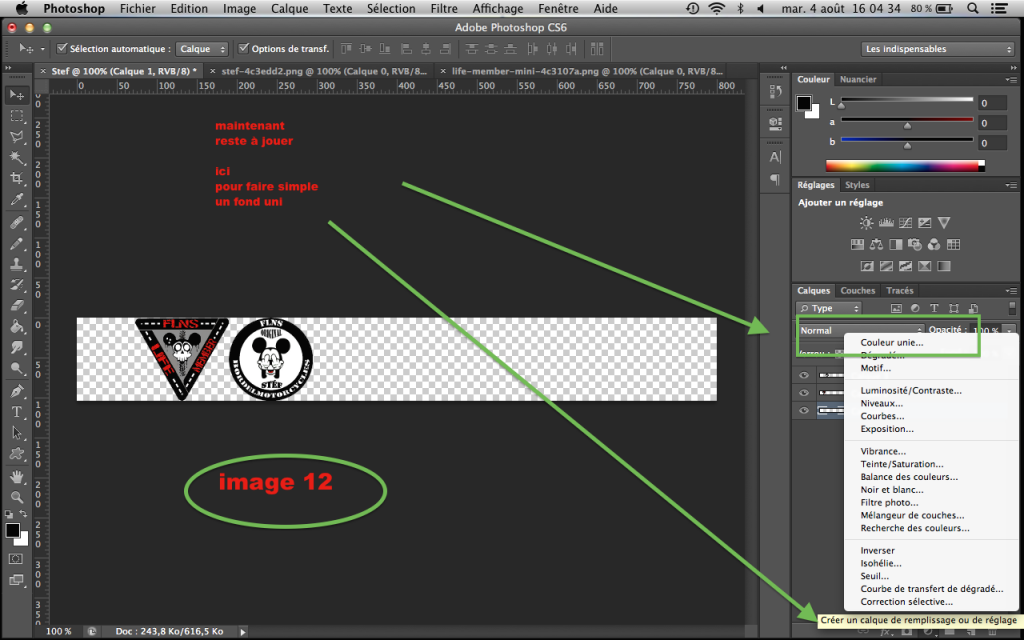The image size is (1024, 640).
Task: Select the Eraser tool
Action: coord(17,306)
